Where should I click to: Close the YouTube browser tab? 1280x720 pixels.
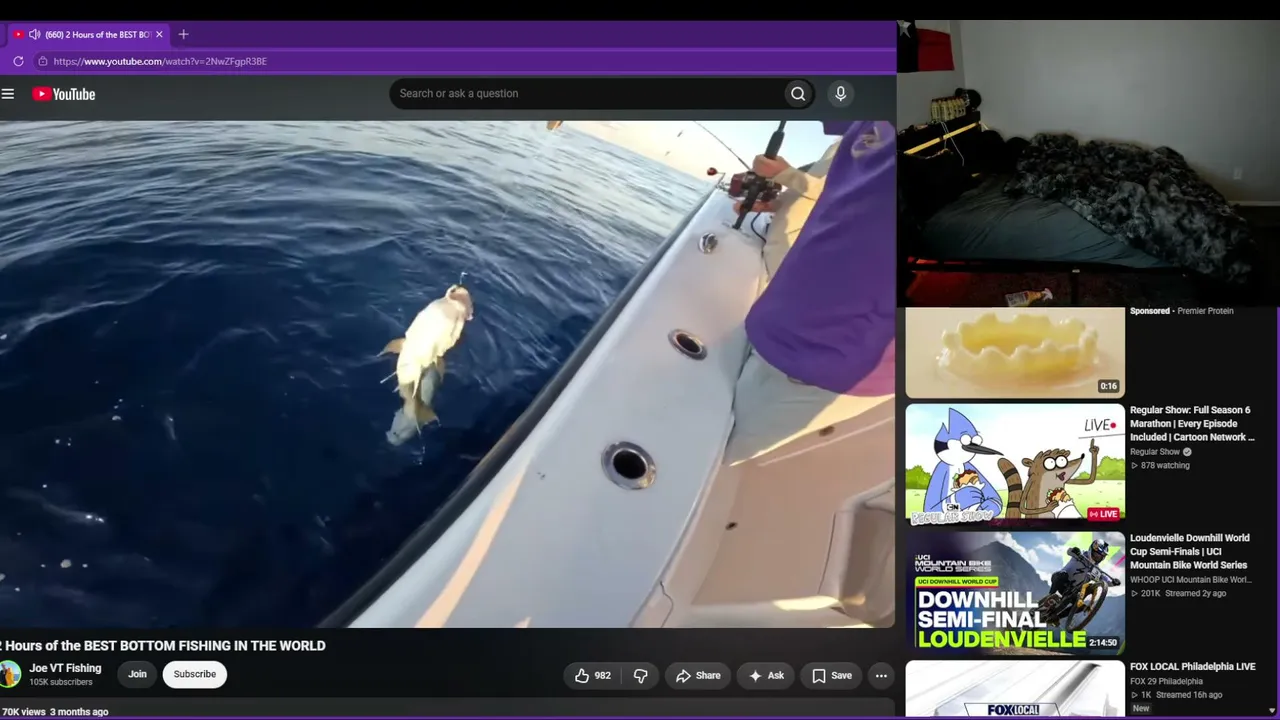click(159, 34)
